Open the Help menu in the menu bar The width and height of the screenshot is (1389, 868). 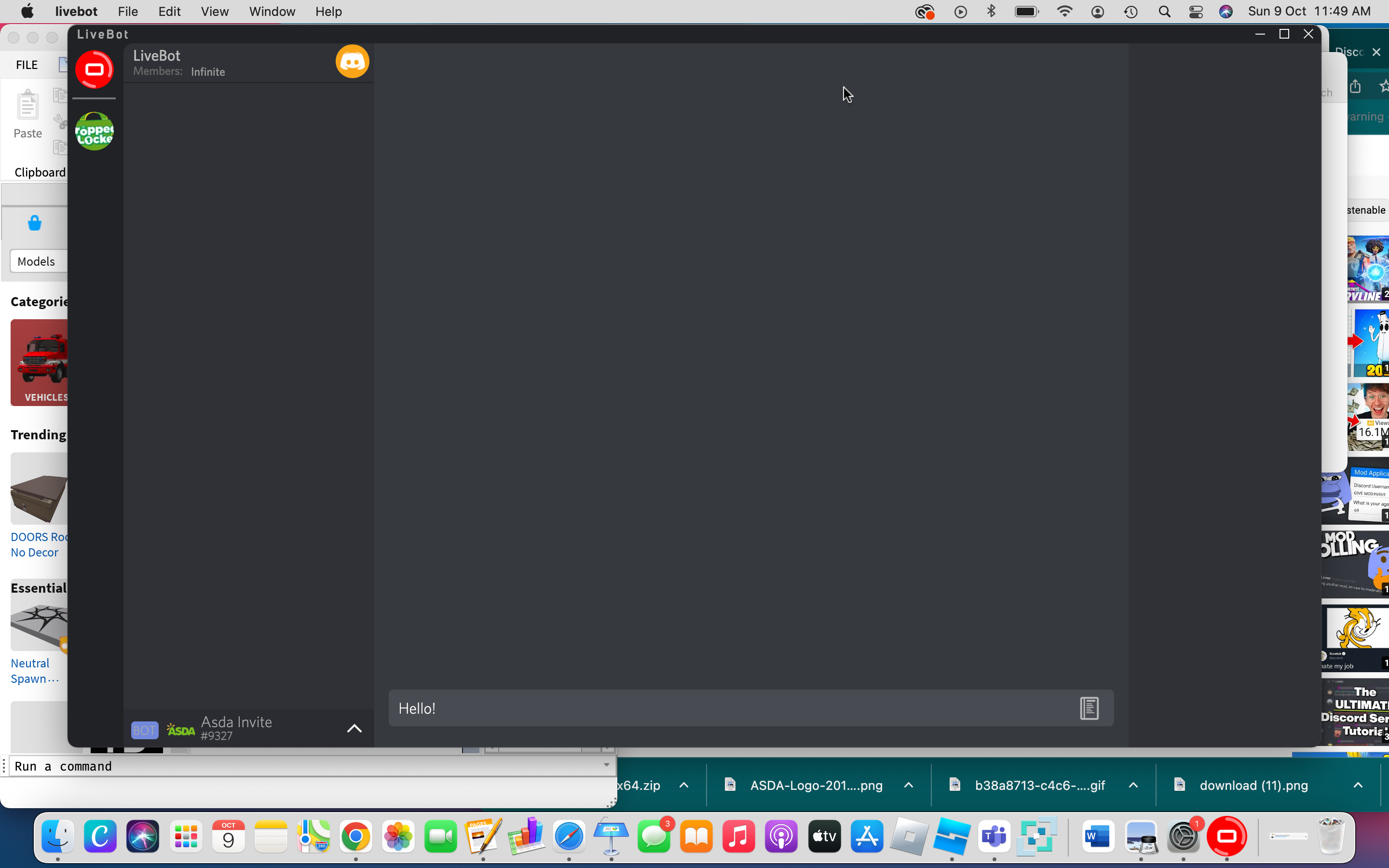[x=328, y=11]
